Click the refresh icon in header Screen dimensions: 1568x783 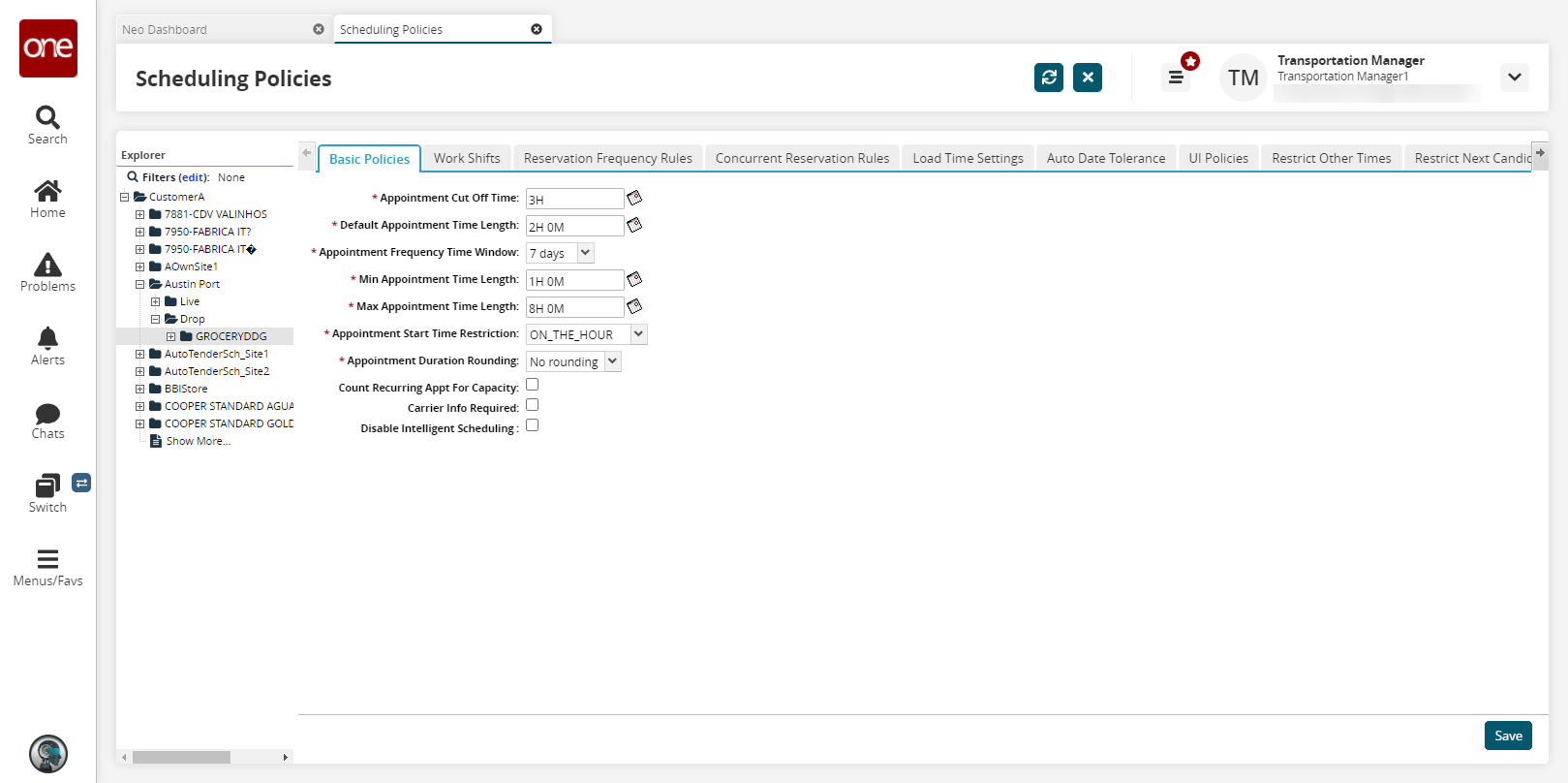1048,78
